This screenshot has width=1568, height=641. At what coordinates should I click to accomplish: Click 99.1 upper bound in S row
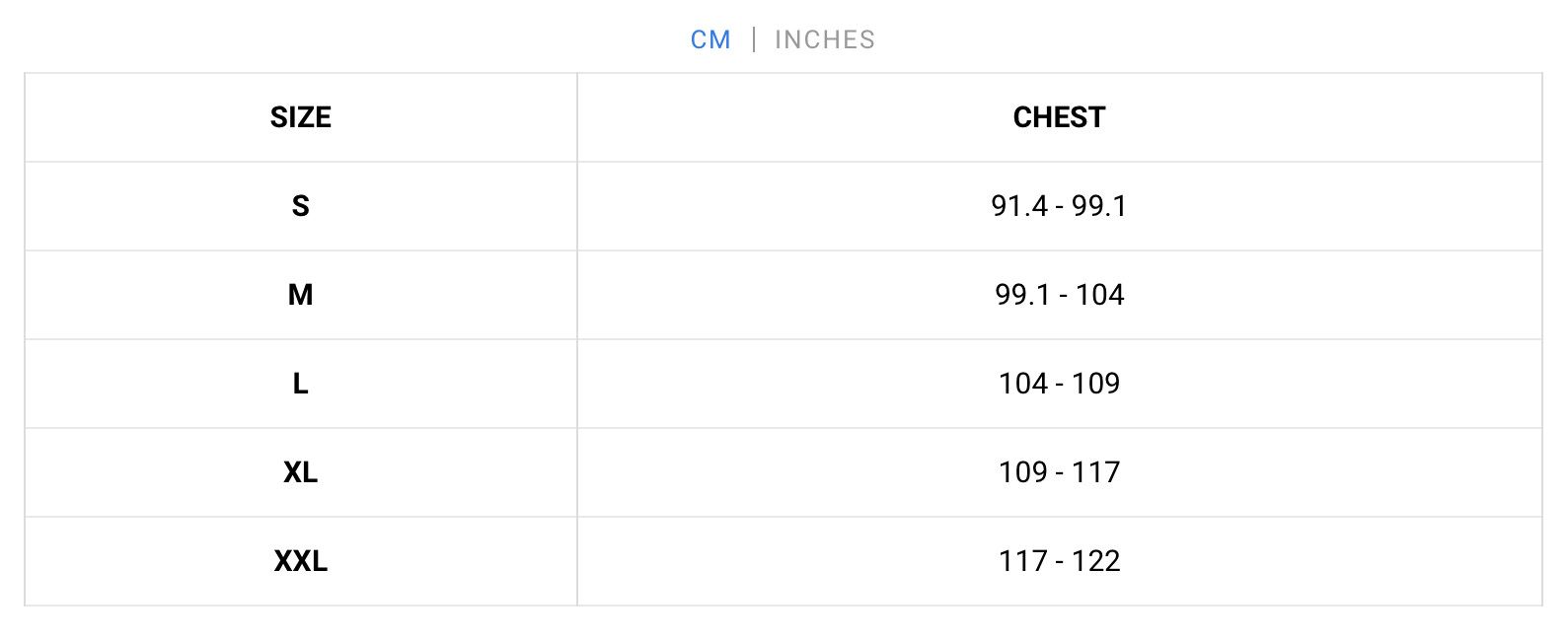pyautogui.click(x=1099, y=206)
